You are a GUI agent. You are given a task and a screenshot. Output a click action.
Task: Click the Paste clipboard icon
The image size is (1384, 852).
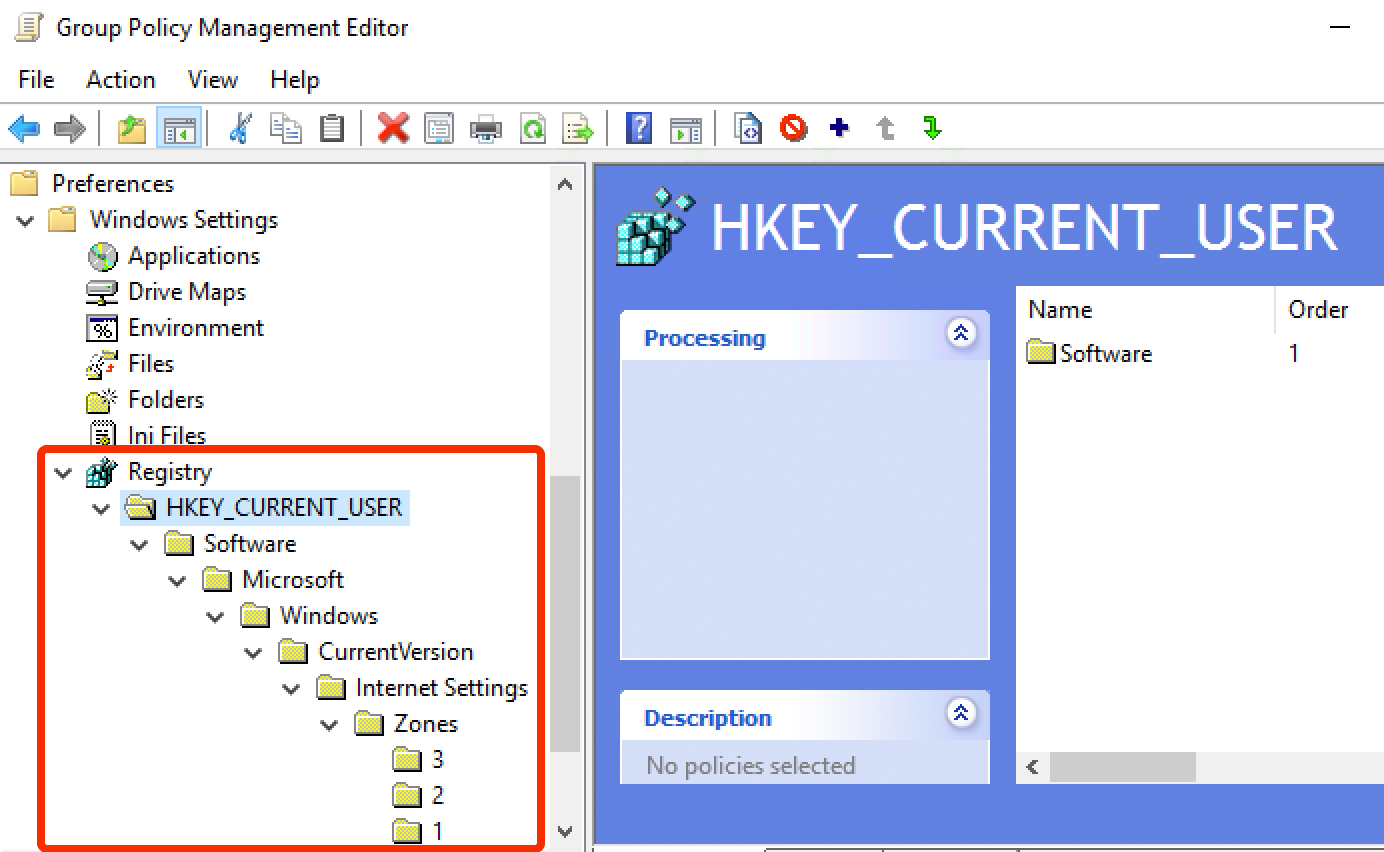pos(331,128)
